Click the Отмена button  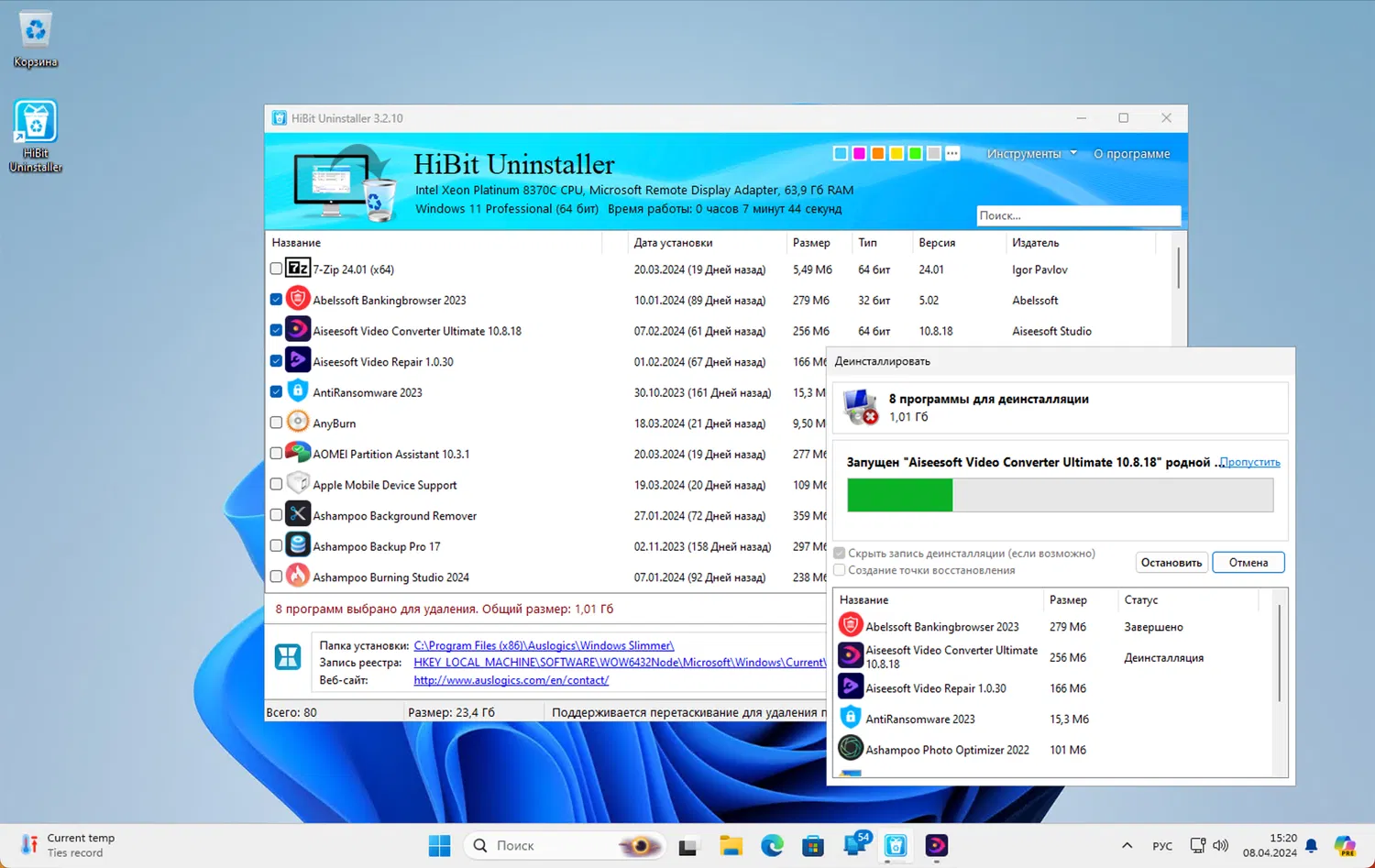[x=1248, y=563]
